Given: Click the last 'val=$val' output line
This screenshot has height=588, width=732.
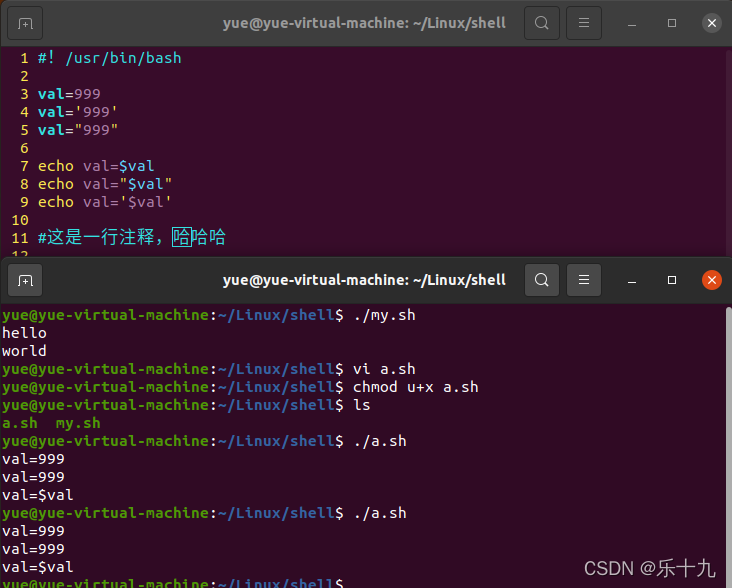Looking at the screenshot, I should [37, 567].
